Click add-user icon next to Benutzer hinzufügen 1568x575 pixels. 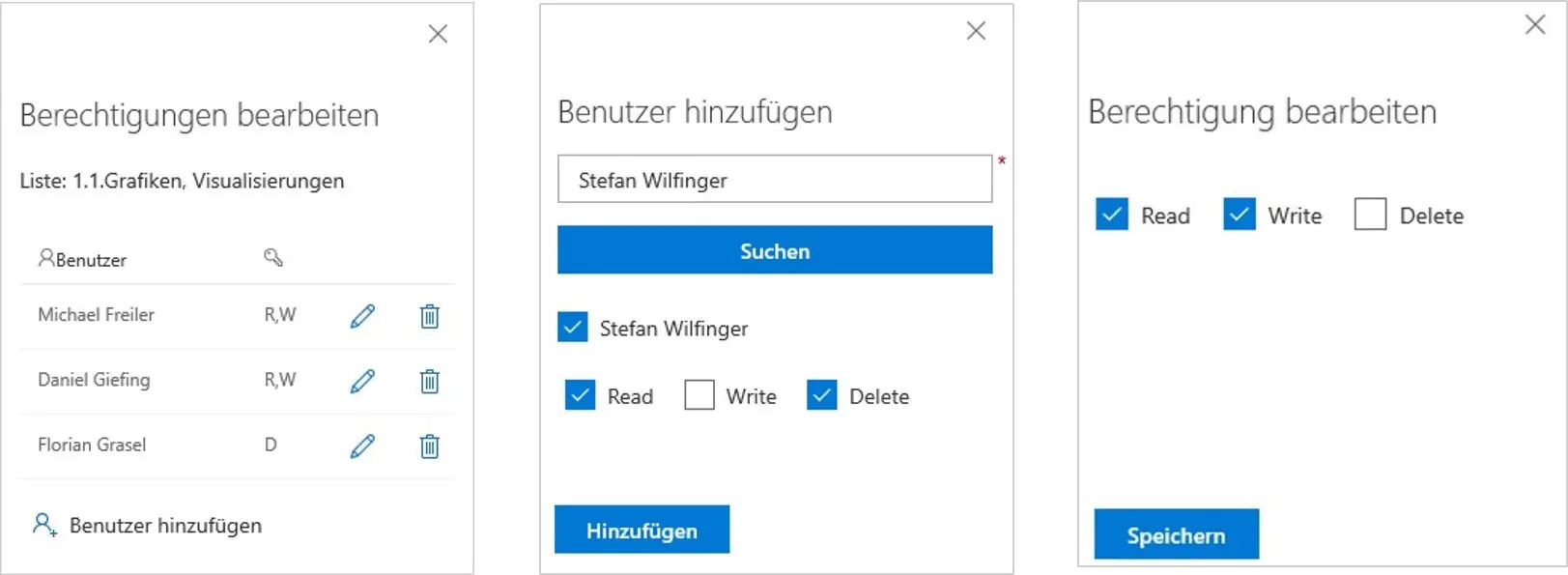tap(44, 525)
